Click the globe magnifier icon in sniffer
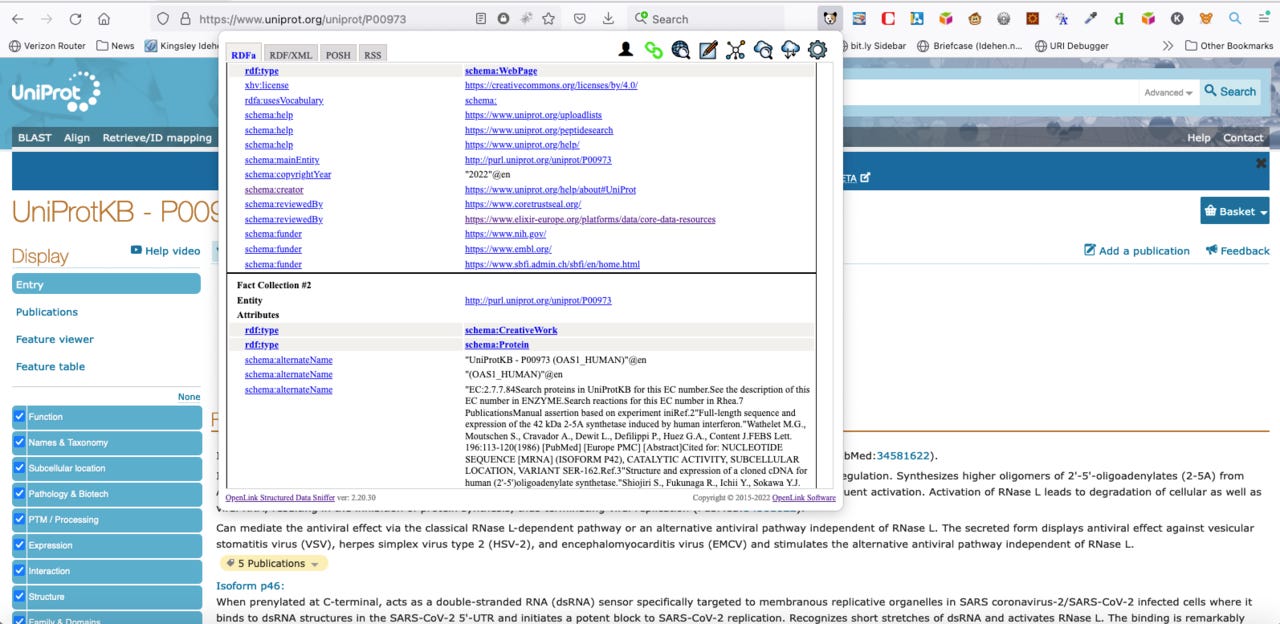 pyautogui.click(x=681, y=49)
